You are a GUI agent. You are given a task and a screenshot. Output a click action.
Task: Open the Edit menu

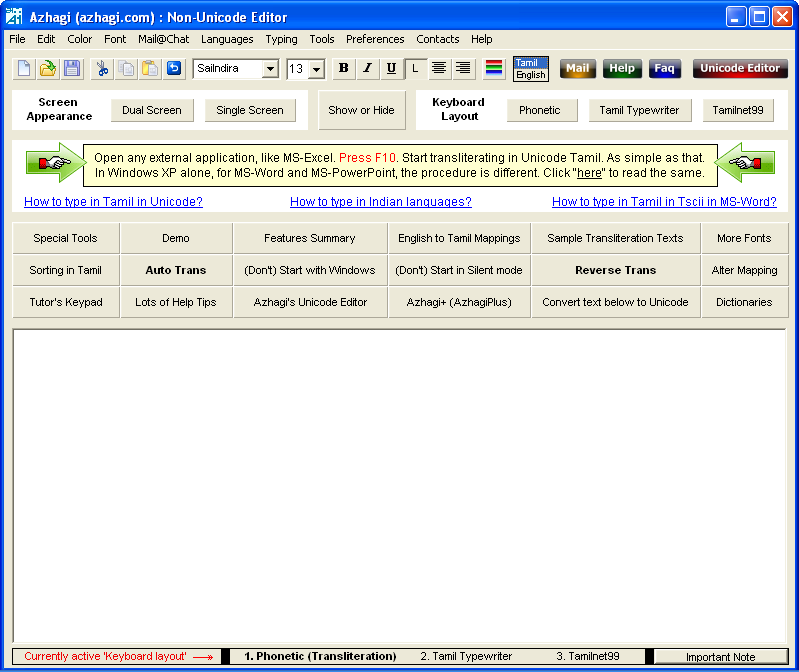click(x=46, y=39)
